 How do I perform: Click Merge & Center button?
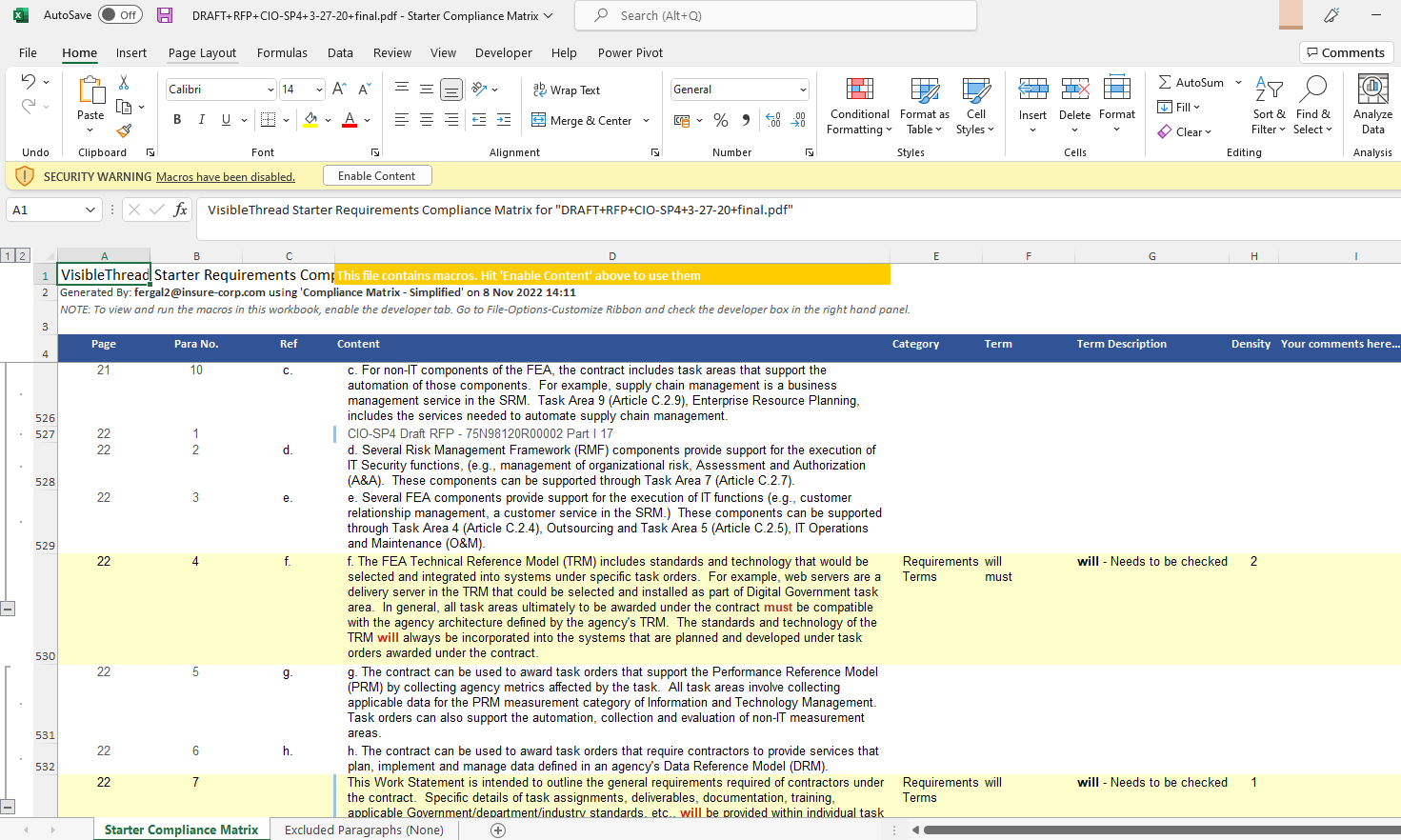[x=582, y=120]
